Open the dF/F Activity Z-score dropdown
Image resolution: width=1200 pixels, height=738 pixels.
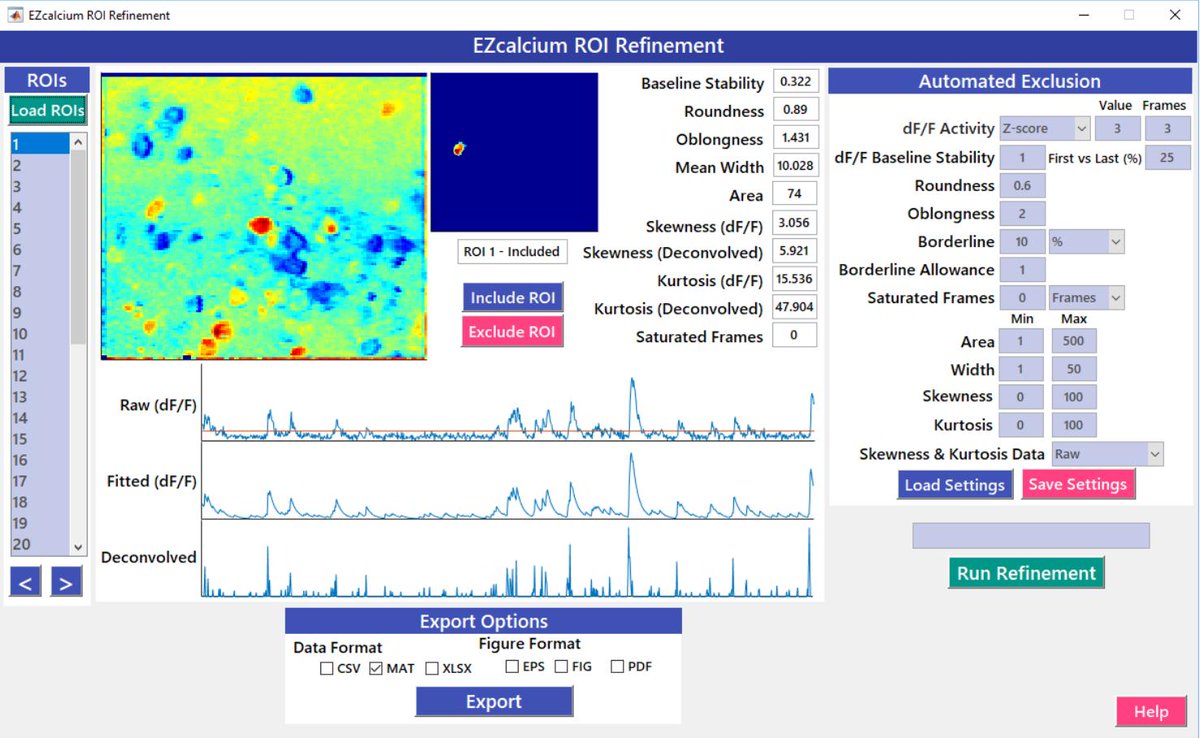[1044, 128]
